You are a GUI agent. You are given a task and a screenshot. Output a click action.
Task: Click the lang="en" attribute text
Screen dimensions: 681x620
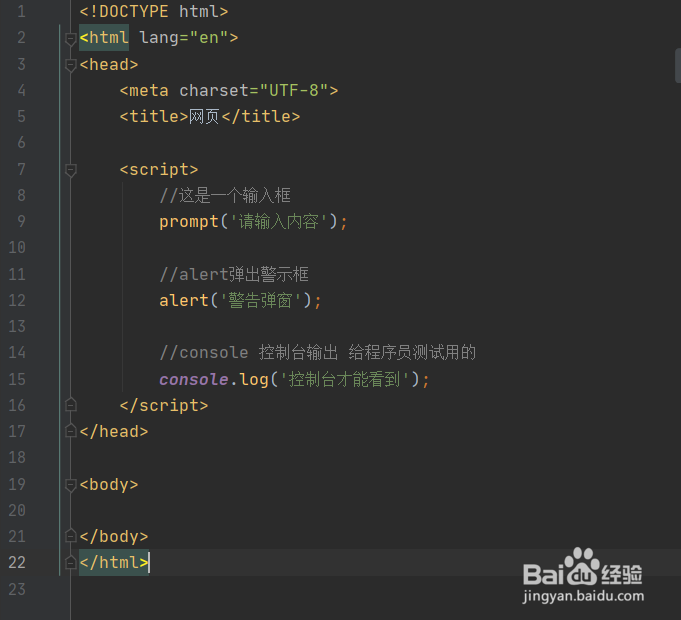point(188,38)
